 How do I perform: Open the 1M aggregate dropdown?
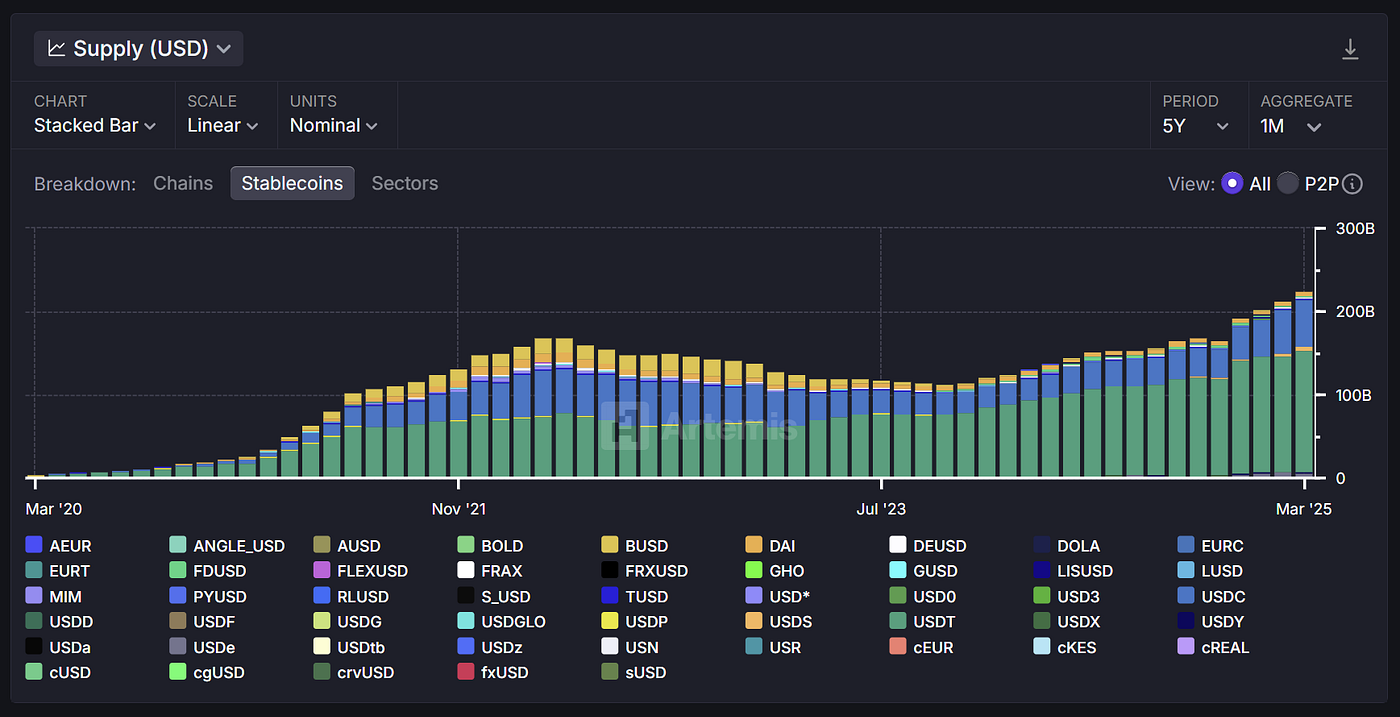point(1292,126)
